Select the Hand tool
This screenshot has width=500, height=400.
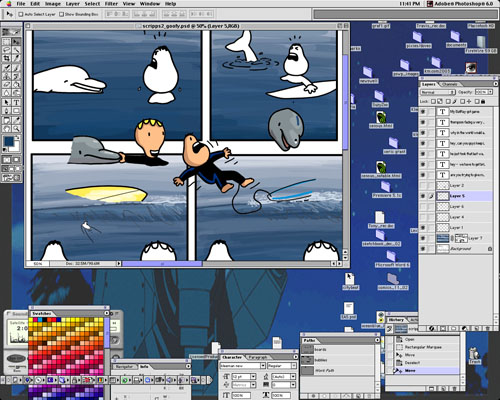(6, 129)
